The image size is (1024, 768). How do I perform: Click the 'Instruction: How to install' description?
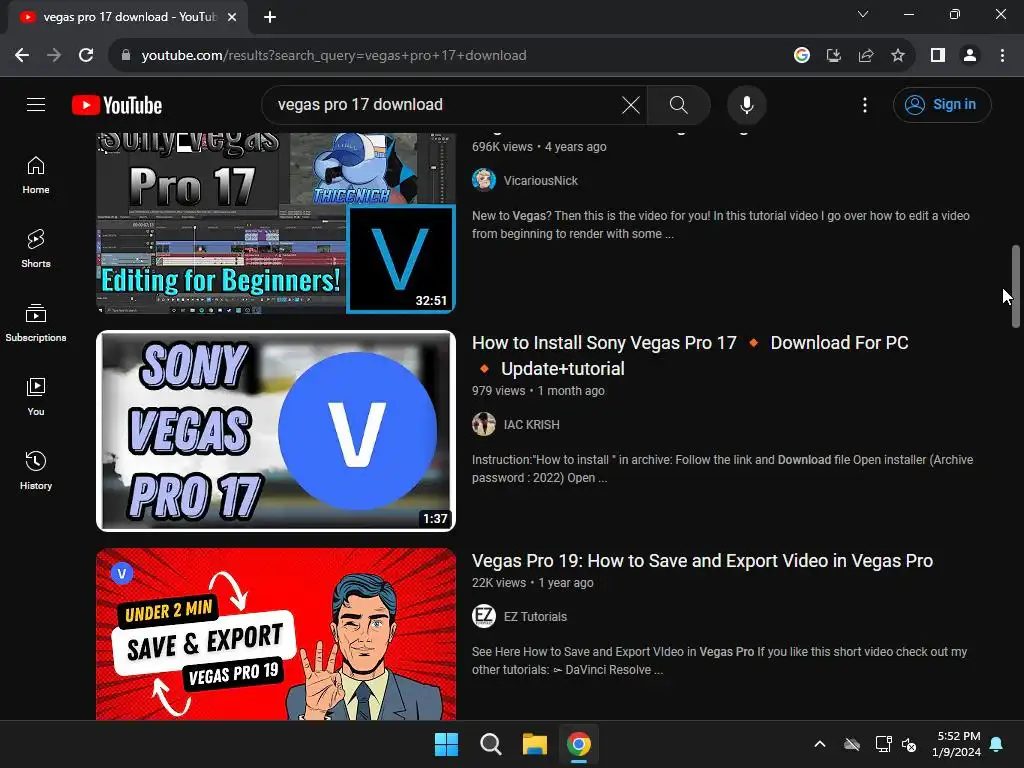(722, 468)
